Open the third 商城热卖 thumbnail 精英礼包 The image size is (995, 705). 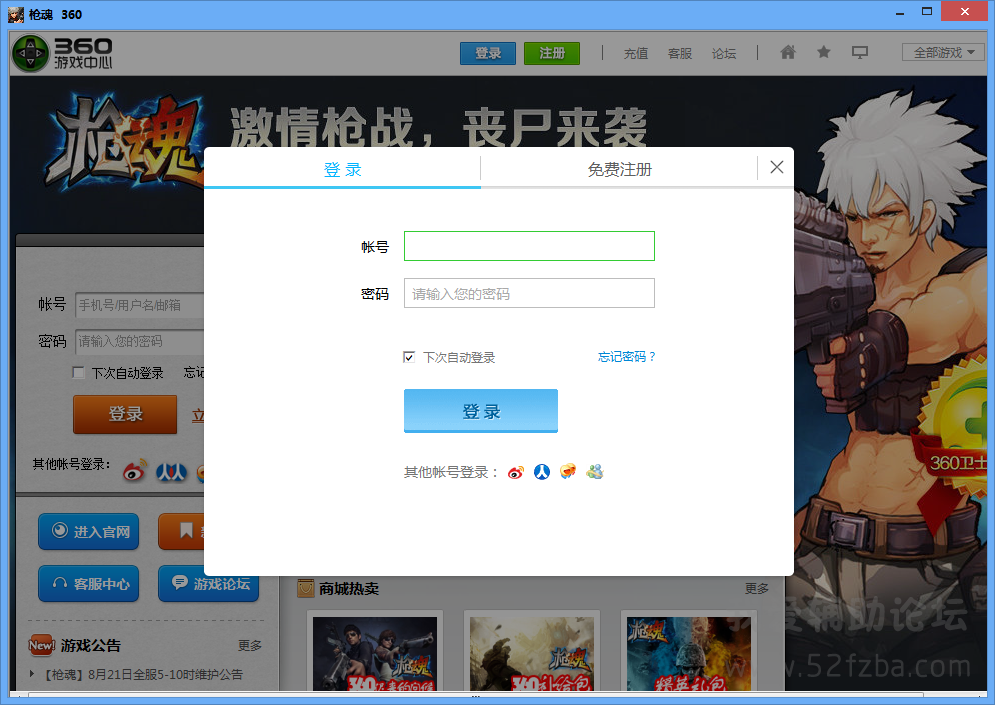(689, 653)
